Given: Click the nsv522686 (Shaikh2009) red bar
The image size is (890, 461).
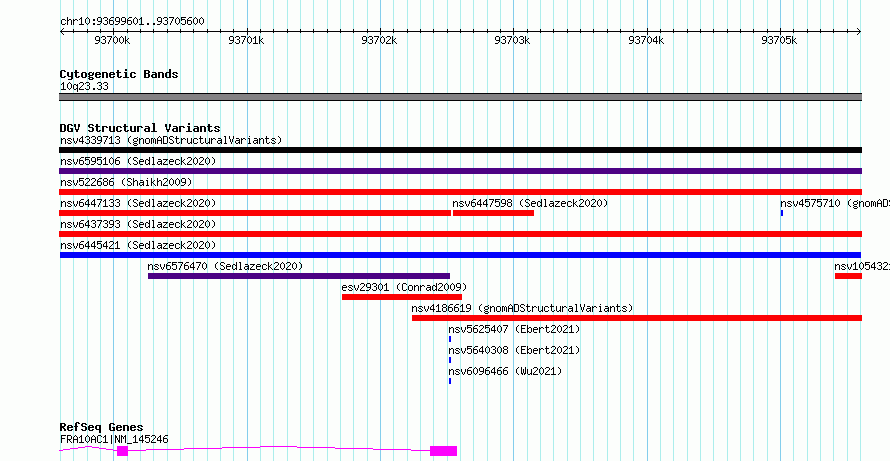Looking at the screenshot, I should point(460,192).
